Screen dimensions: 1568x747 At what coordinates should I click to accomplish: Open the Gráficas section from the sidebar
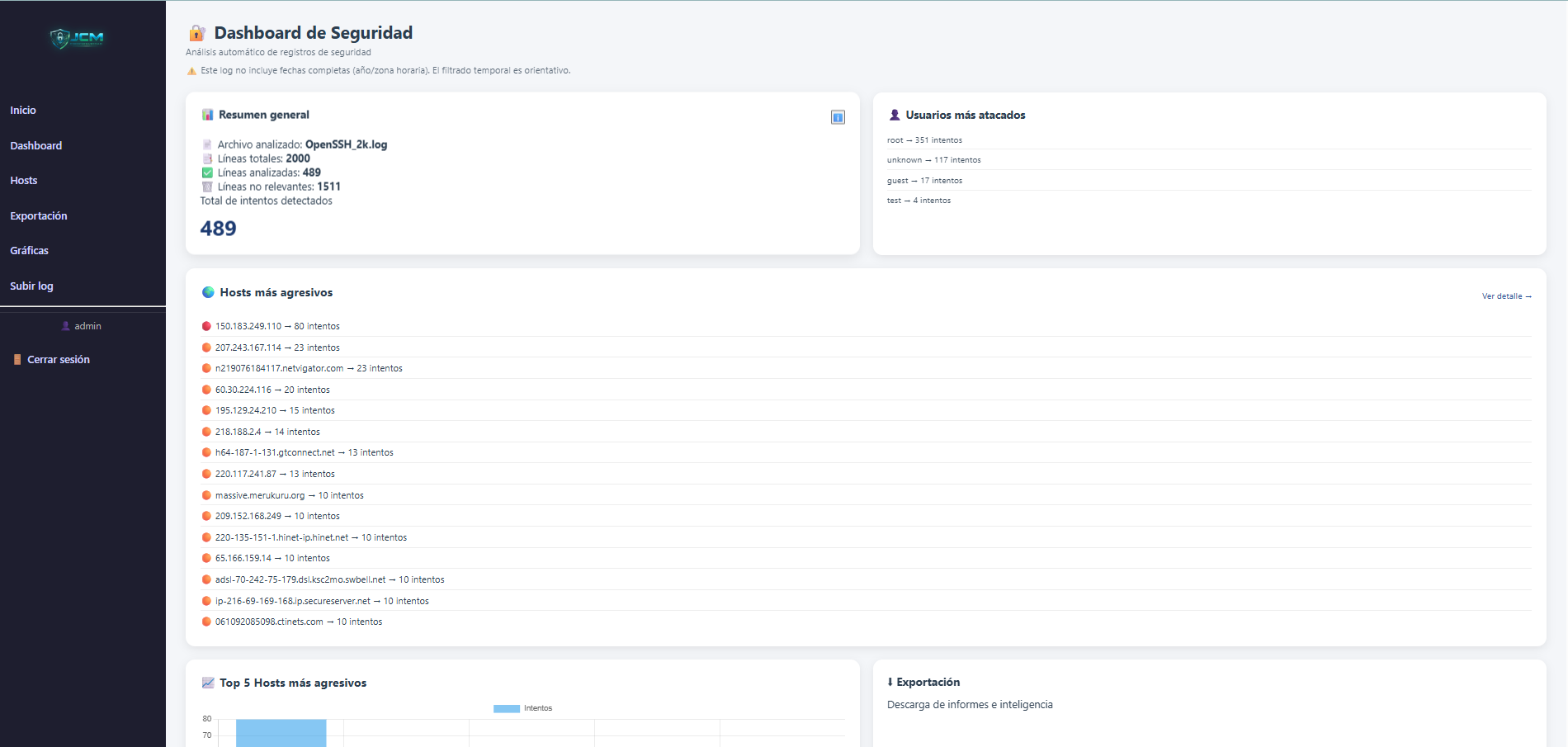coord(29,250)
